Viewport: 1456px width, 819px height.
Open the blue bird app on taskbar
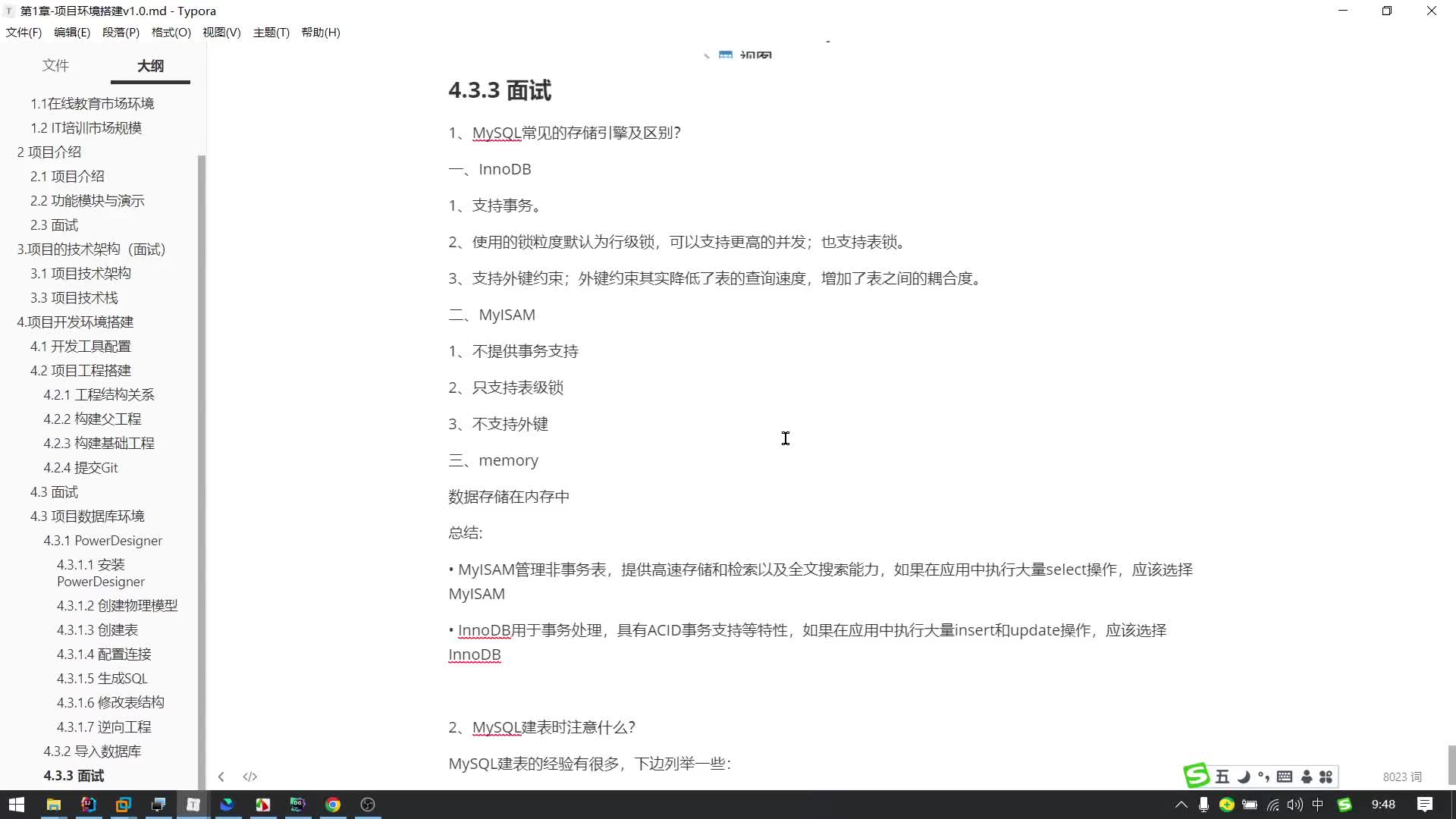(227, 805)
